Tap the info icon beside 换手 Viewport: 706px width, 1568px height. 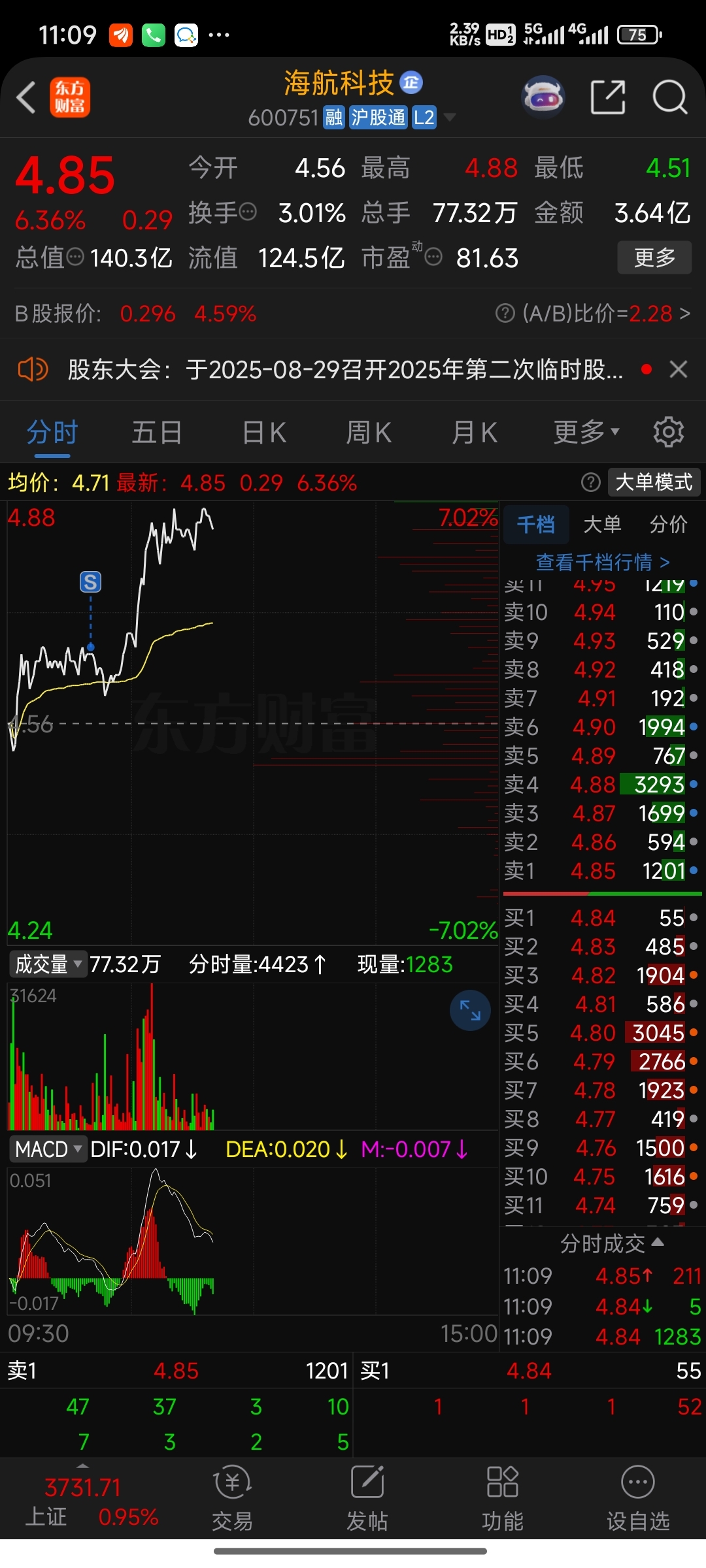click(x=248, y=212)
